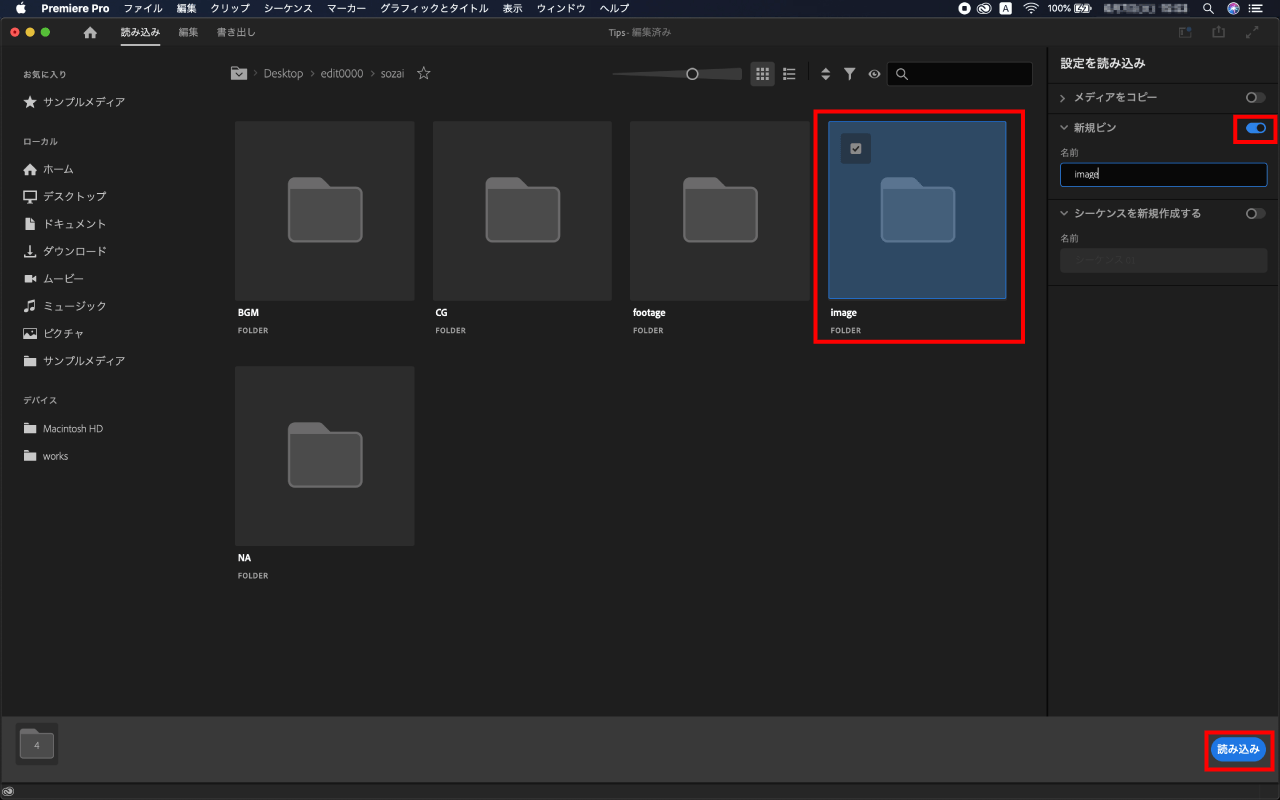This screenshot has width=1280, height=800.
Task: Select the BGM folder thumbnail
Action: tap(325, 211)
